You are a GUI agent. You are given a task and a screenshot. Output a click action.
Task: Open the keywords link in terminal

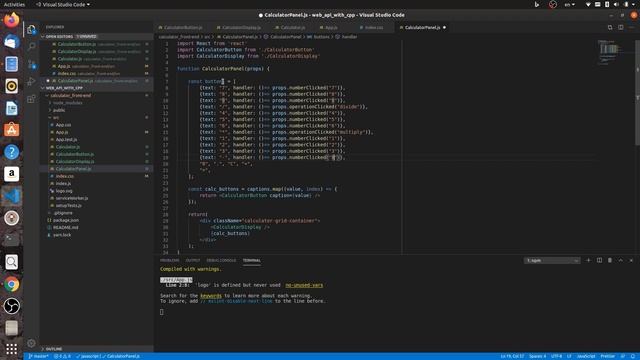tap(211, 296)
